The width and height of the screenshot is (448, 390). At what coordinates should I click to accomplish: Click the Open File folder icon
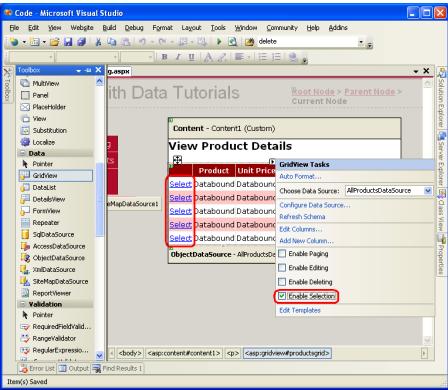pyautogui.click(x=55, y=42)
